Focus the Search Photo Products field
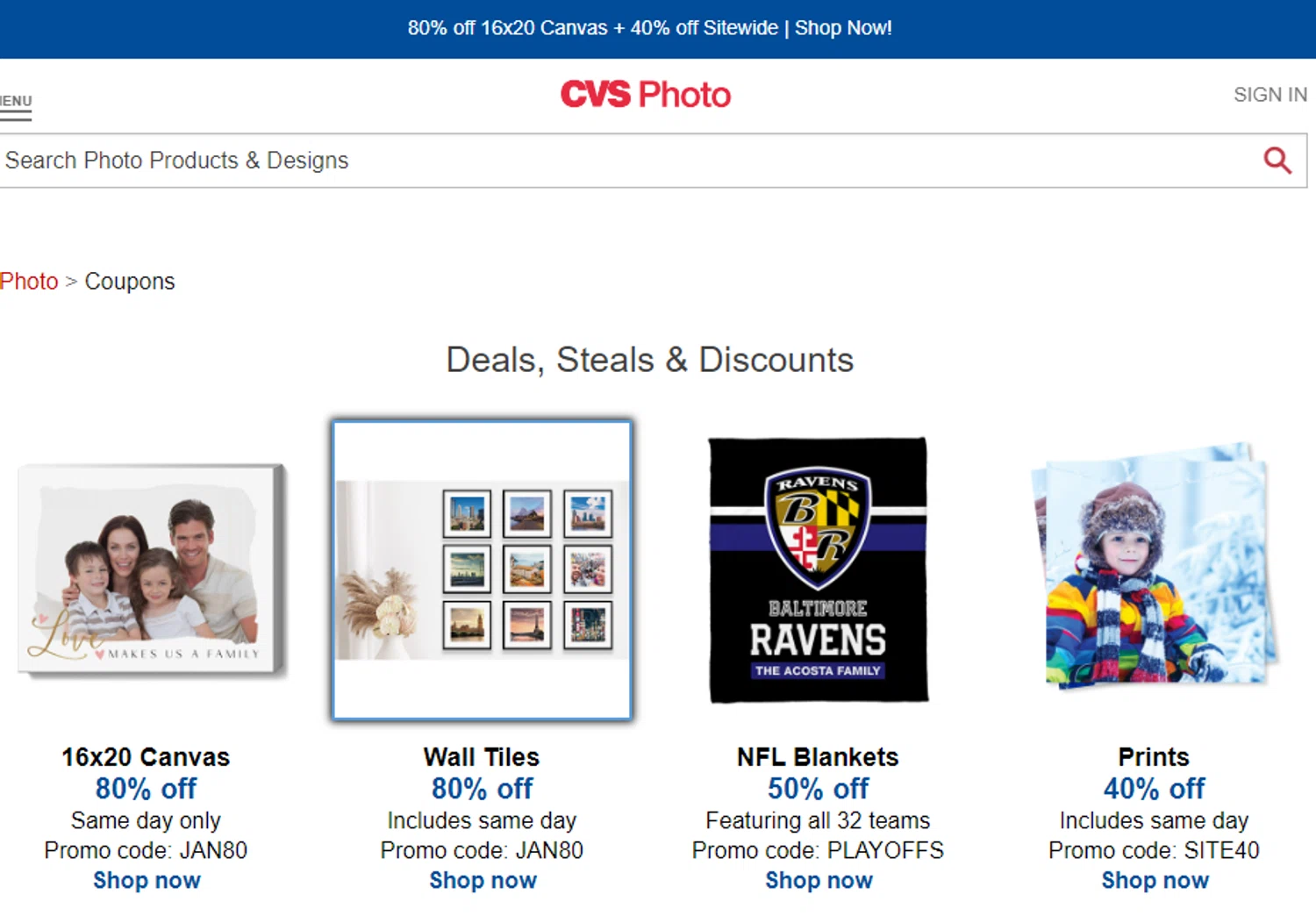The height and width of the screenshot is (916, 1316). coord(614,161)
